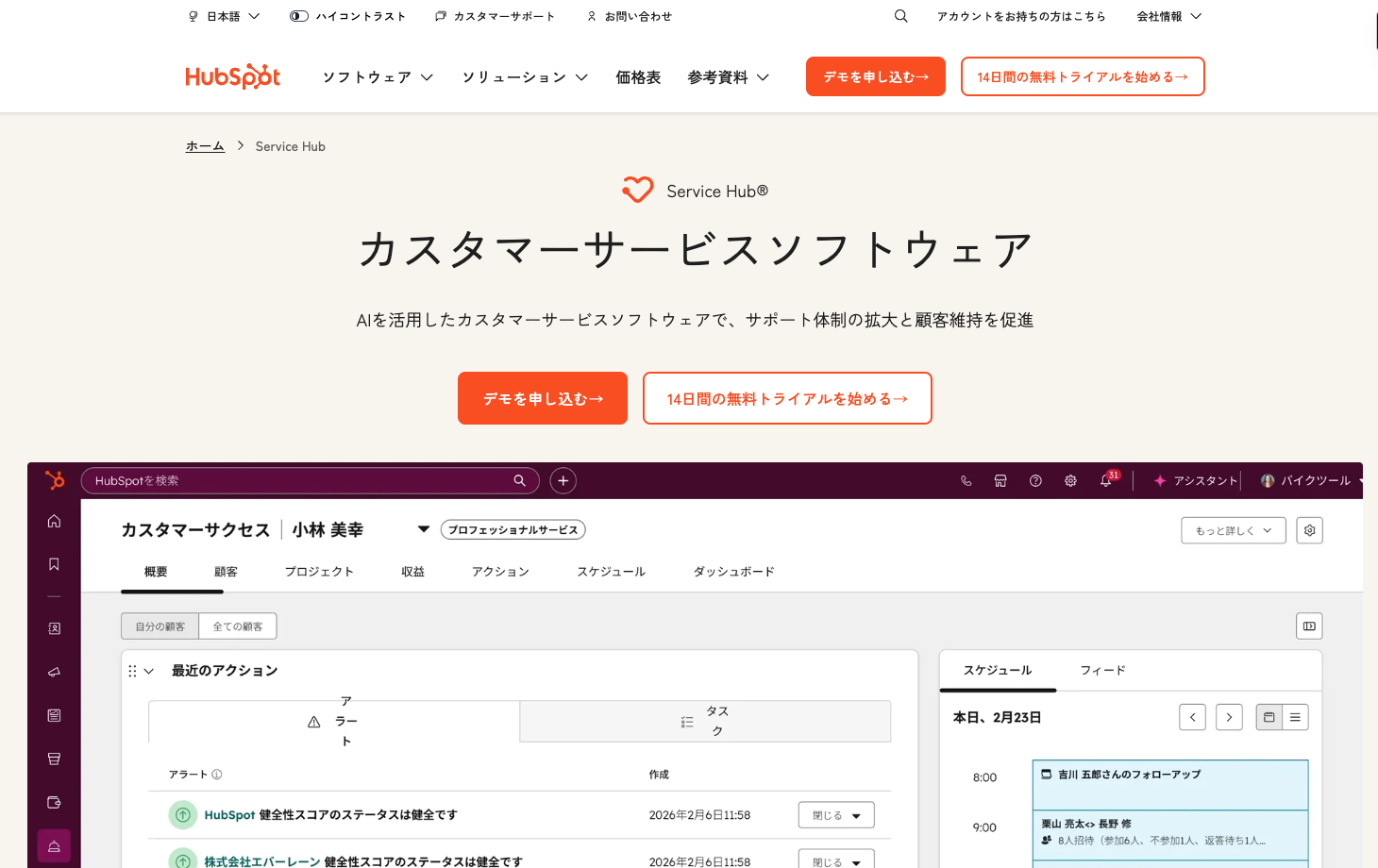1378x868 pixels.
Task: Open 閉じる dropdown for HubSpot health alert
Action: click(x=836, y=815)
